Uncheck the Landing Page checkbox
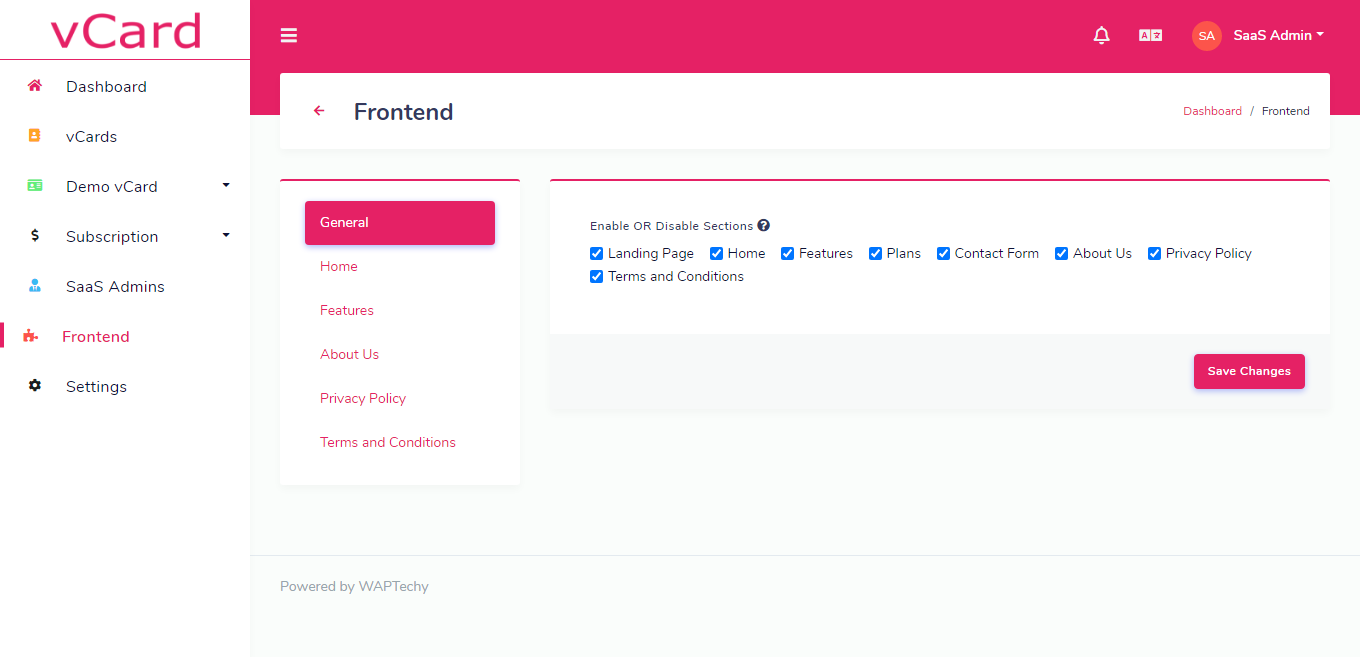 point(597,254)
